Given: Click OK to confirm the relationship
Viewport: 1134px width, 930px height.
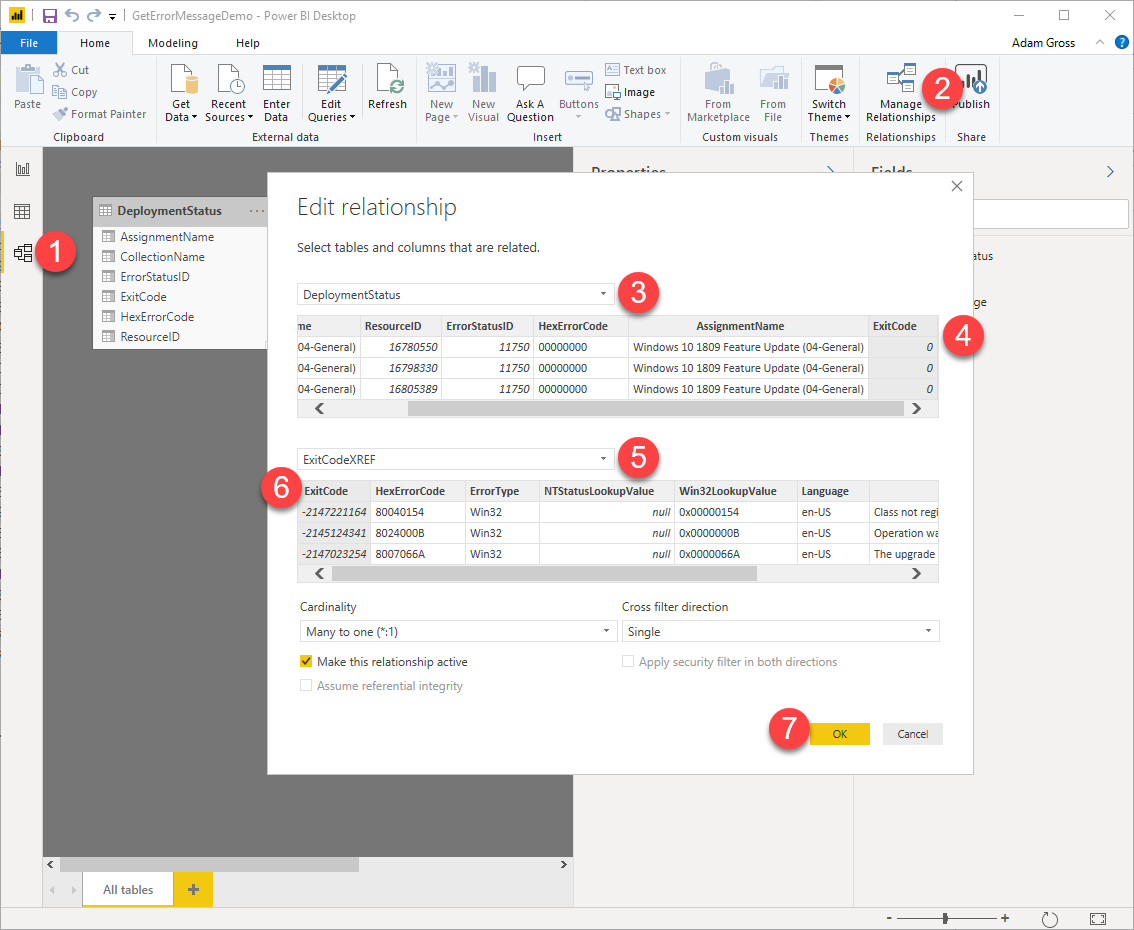Looking at the screenshot, I should pos(839,734).
